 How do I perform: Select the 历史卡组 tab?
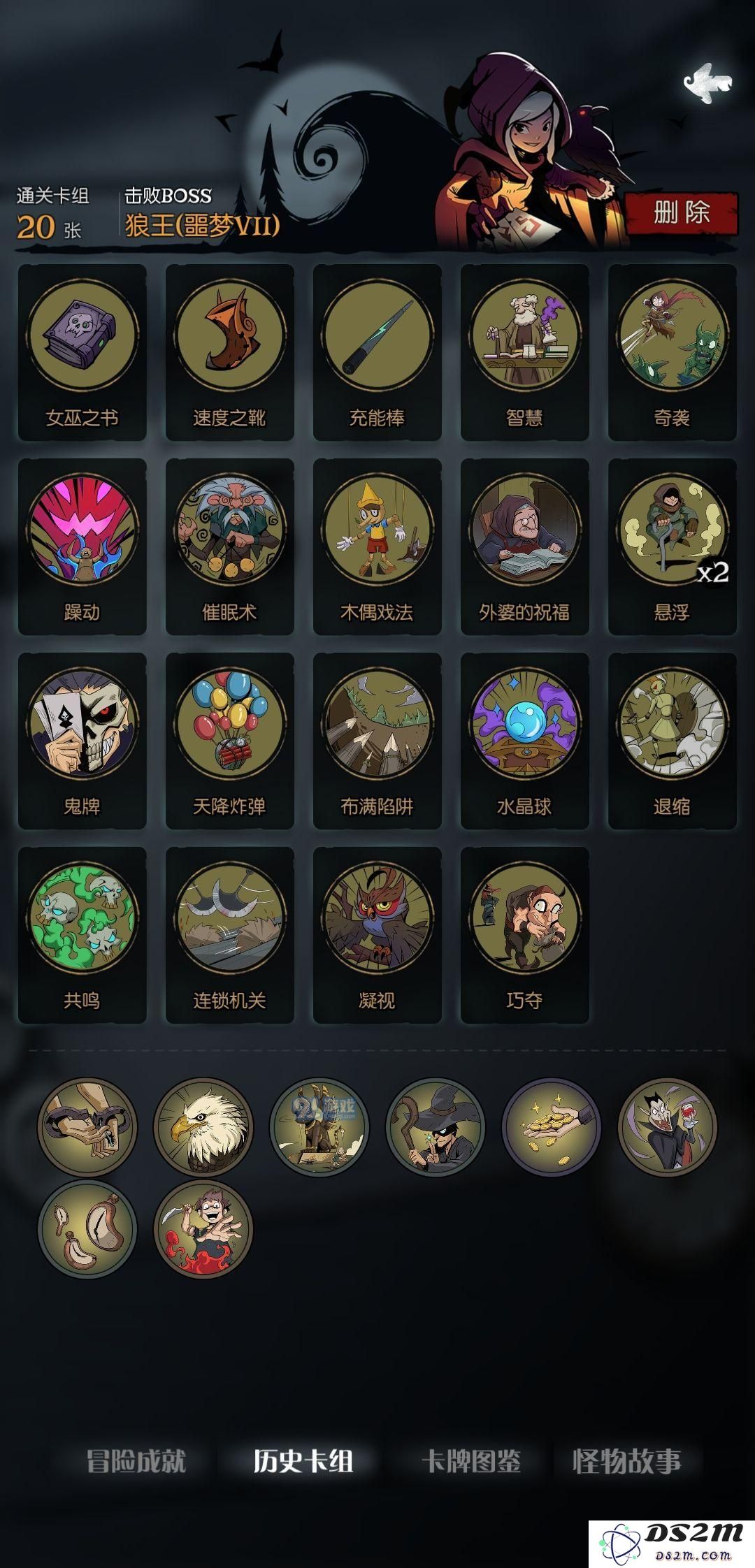303,1460
